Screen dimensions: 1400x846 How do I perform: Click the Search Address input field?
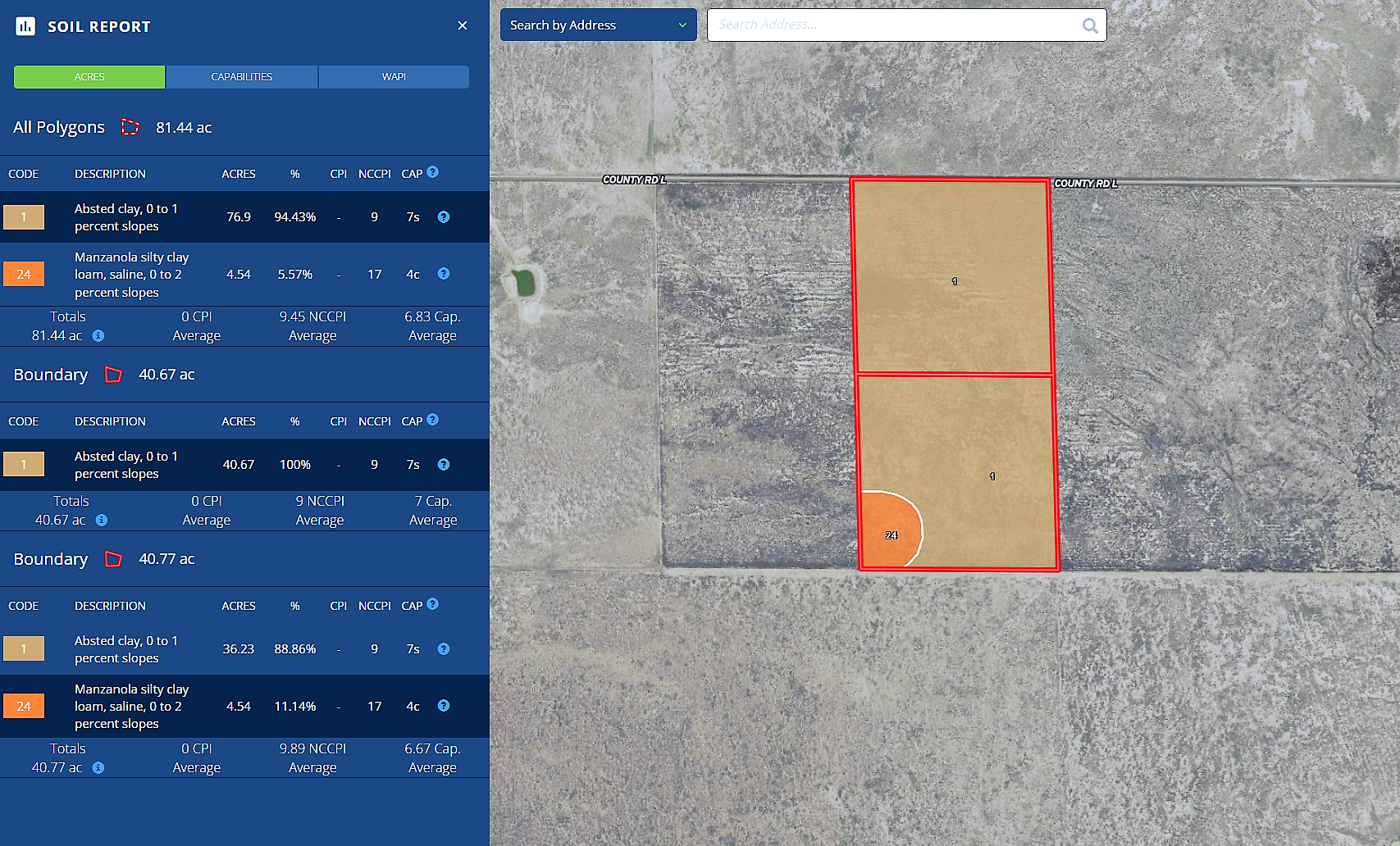pos(894,25)
